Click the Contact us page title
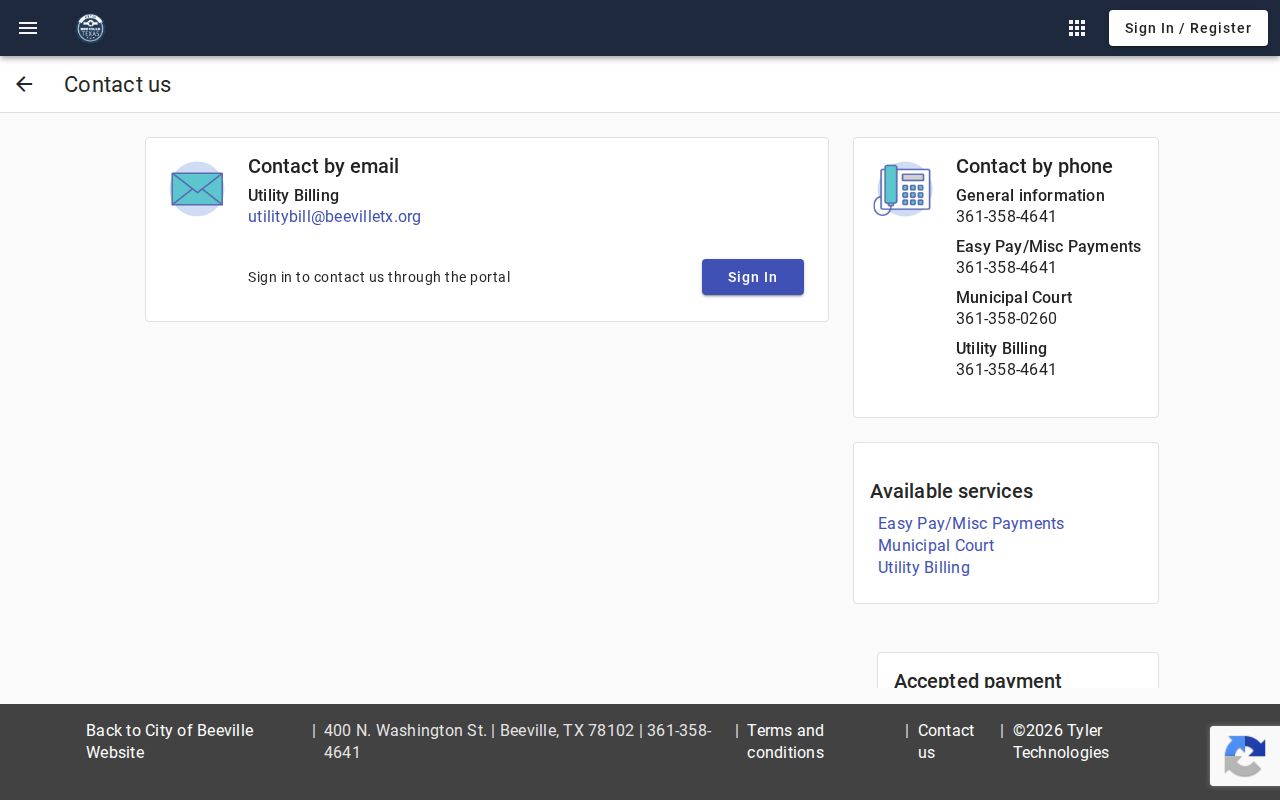Viewport: 1280px width, 800px height. pos(117,84)
